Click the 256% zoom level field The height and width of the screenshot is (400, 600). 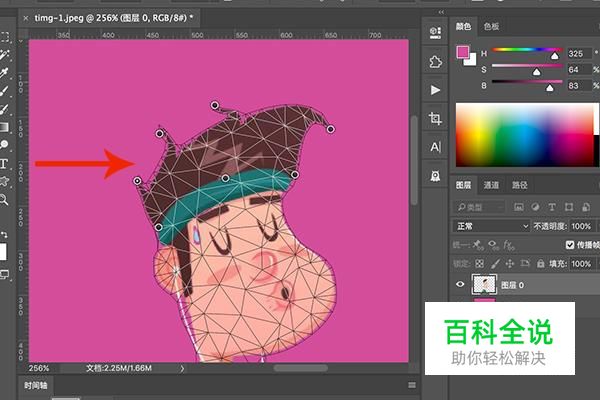click(x=39, y=368)
